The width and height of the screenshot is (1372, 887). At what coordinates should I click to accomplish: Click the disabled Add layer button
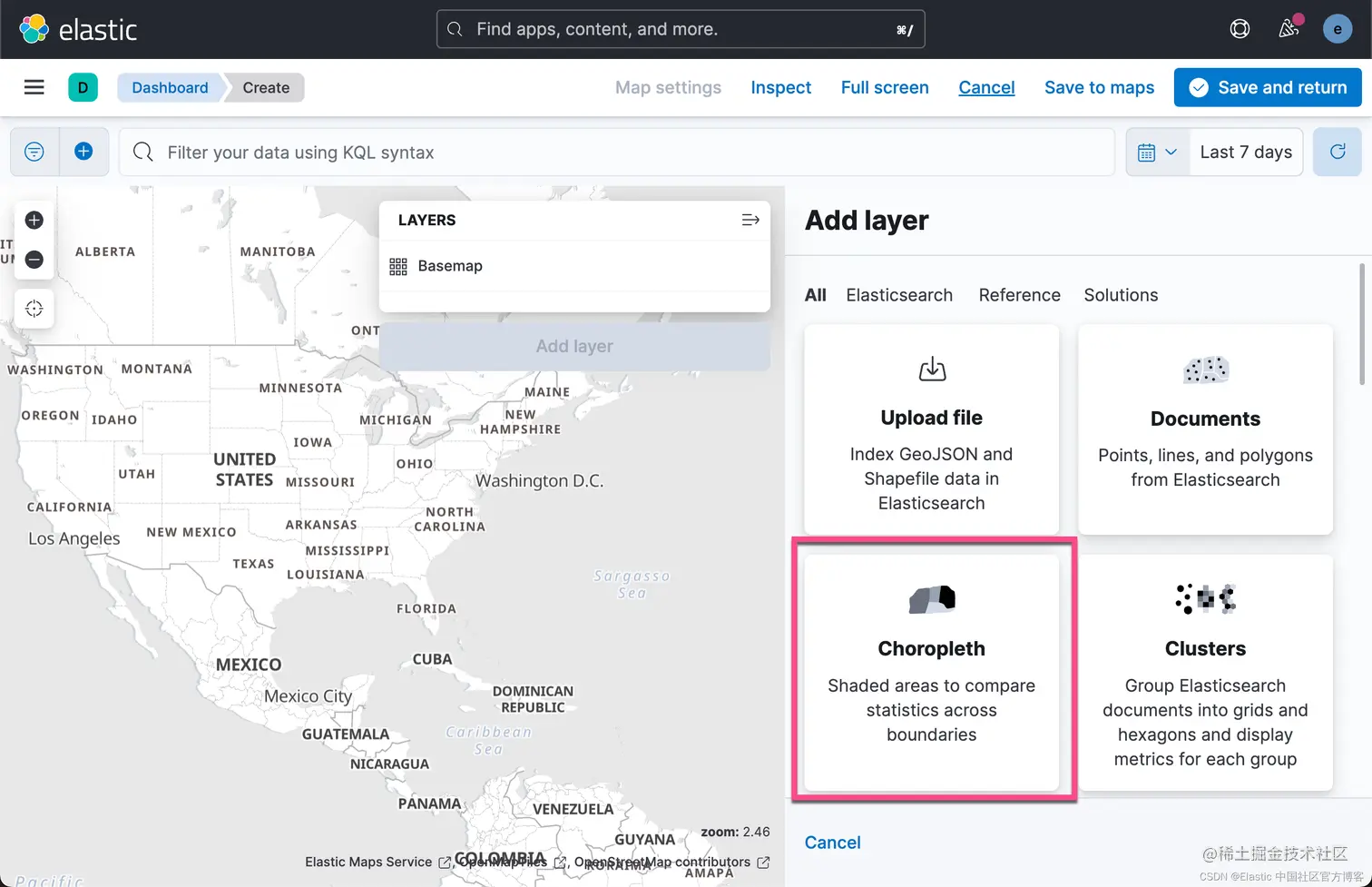click(574, 346)
